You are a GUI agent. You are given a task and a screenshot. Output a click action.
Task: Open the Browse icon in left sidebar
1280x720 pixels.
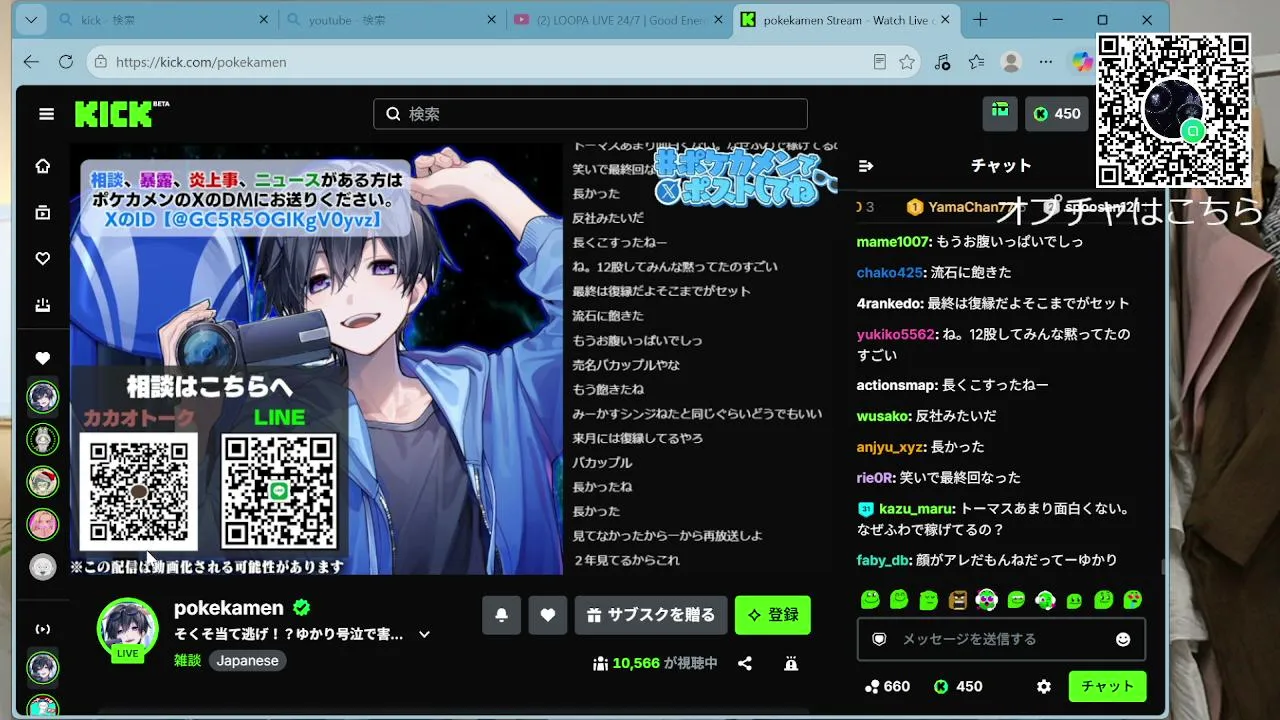click(43, 212)
